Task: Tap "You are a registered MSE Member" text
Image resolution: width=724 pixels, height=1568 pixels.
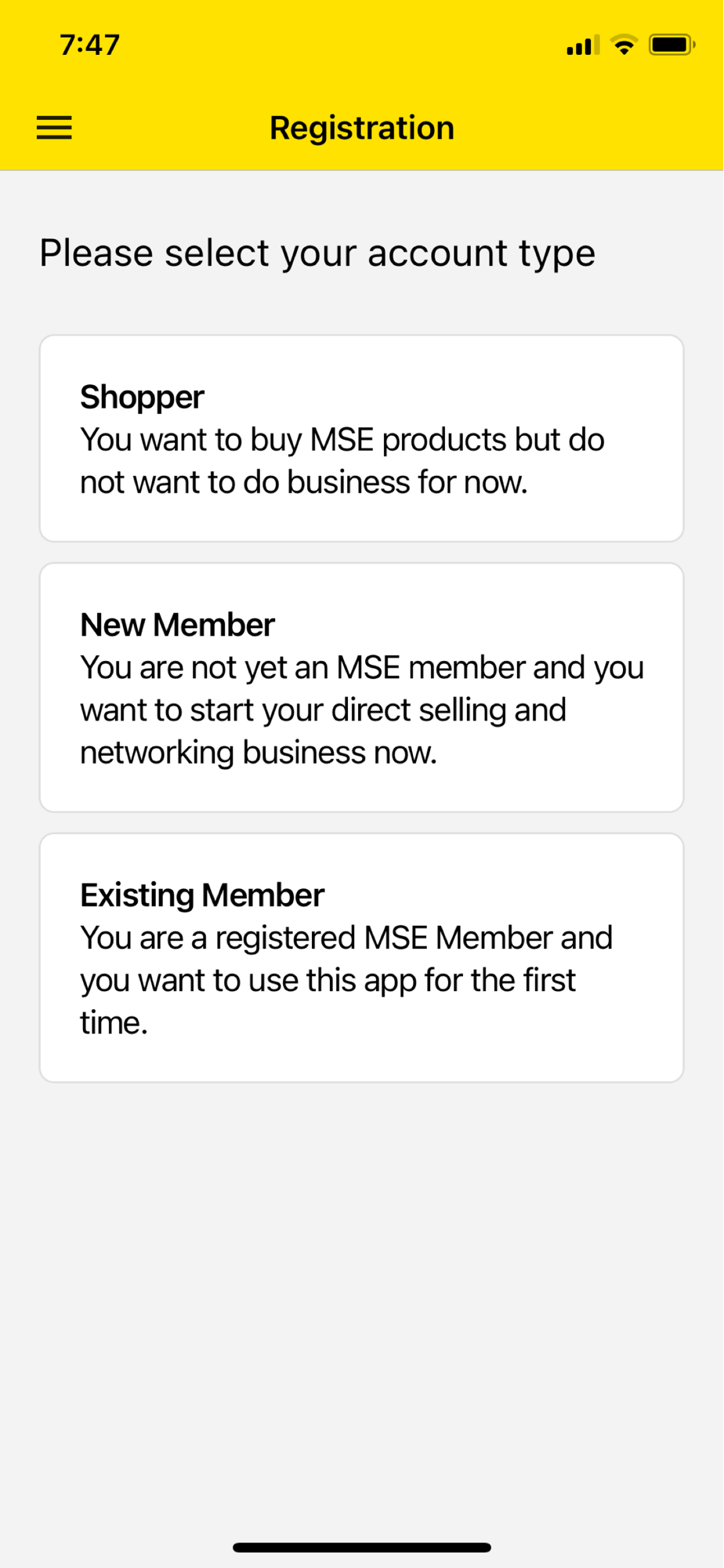Action: (318, 938)
